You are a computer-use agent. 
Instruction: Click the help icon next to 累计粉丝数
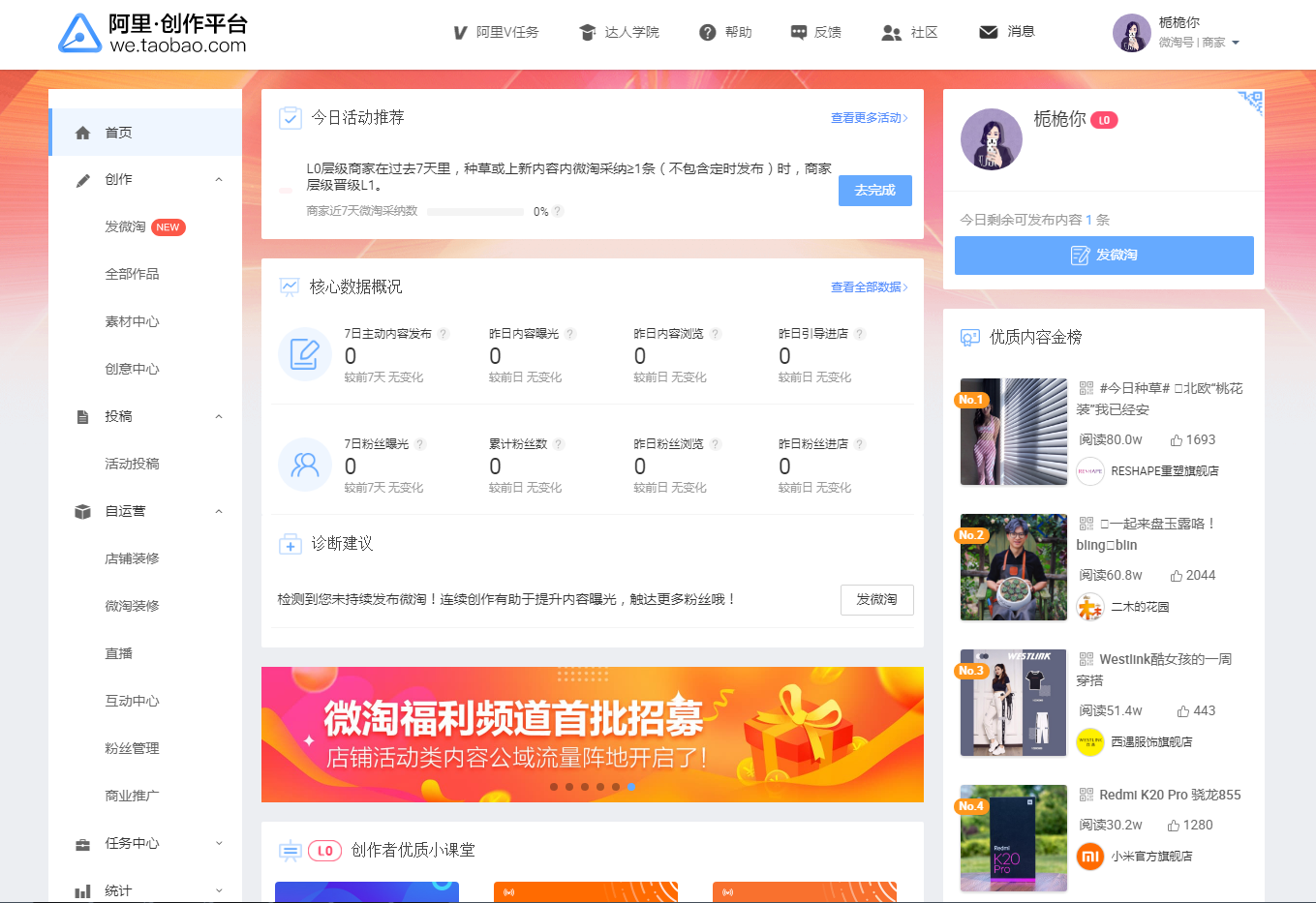[x=559, y=444]
